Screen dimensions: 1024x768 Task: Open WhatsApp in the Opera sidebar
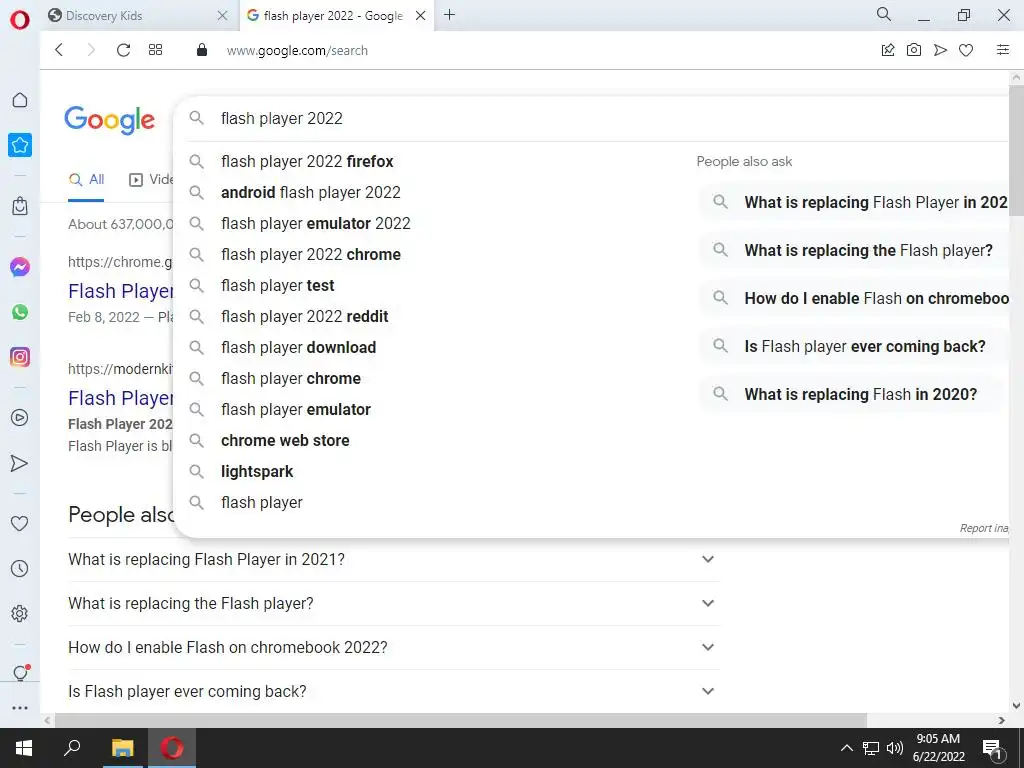(x=20, y=312)
